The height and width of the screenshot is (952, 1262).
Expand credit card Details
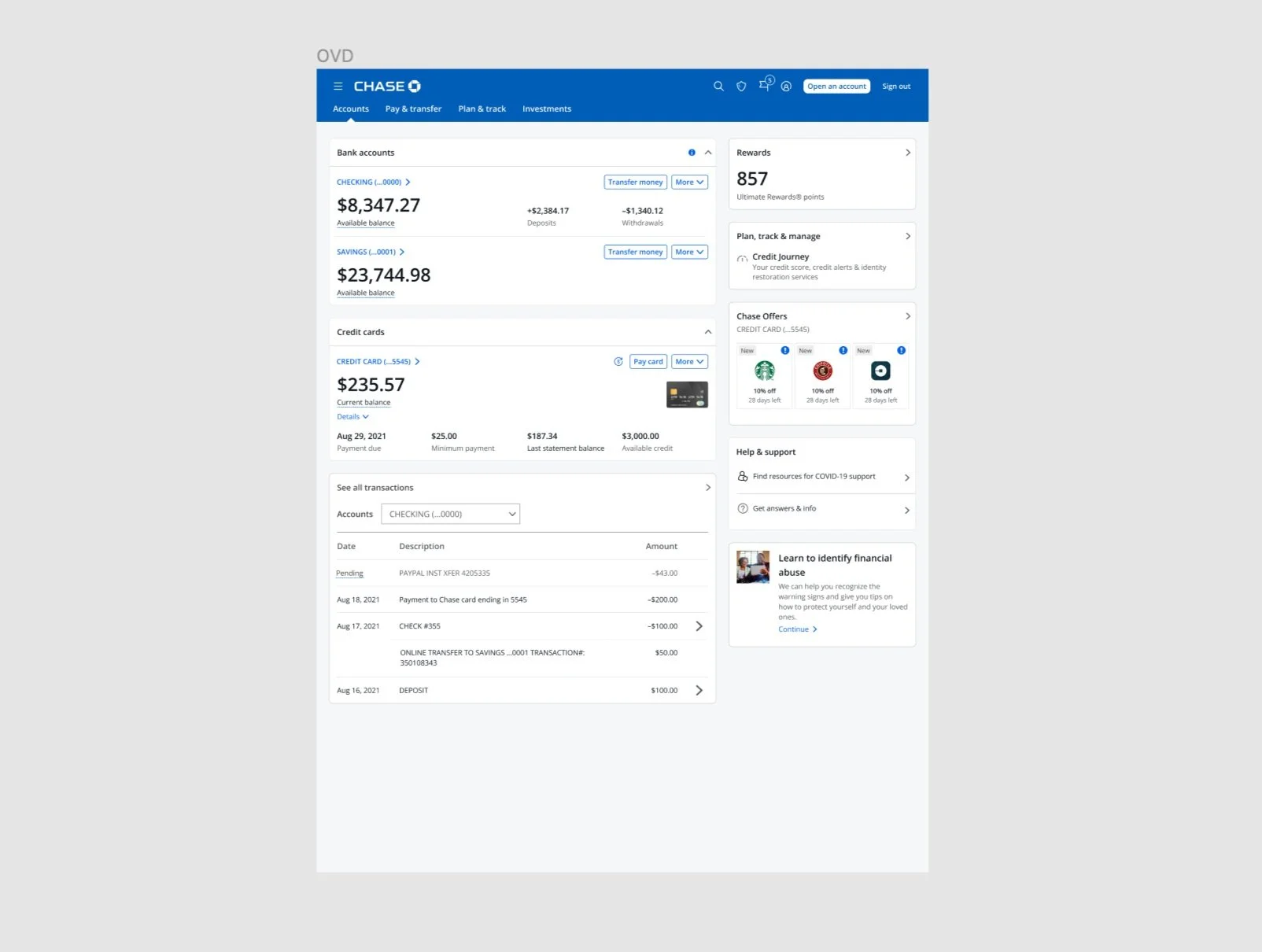point(352,417)
